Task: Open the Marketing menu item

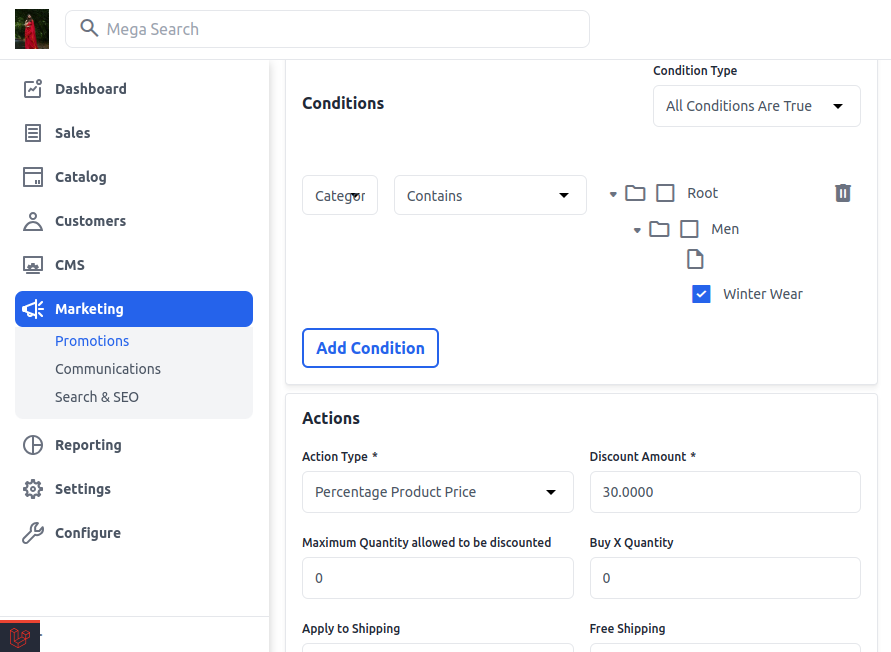Action: point(134,309)
